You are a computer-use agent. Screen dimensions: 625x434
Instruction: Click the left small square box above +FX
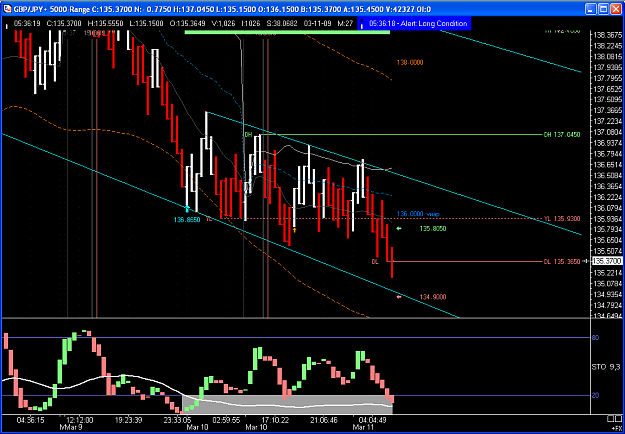coord(611,418)
